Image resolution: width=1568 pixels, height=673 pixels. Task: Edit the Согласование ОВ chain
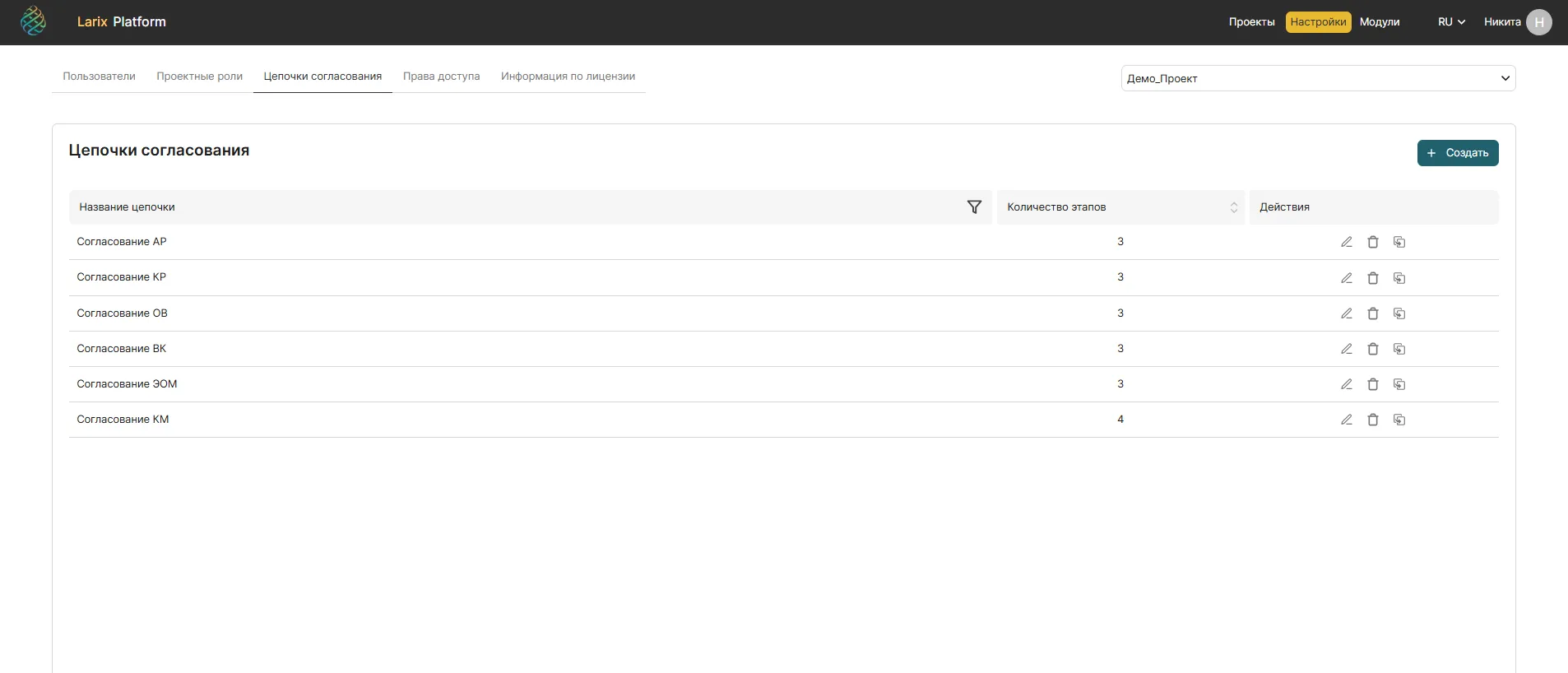pos(1347,313)
